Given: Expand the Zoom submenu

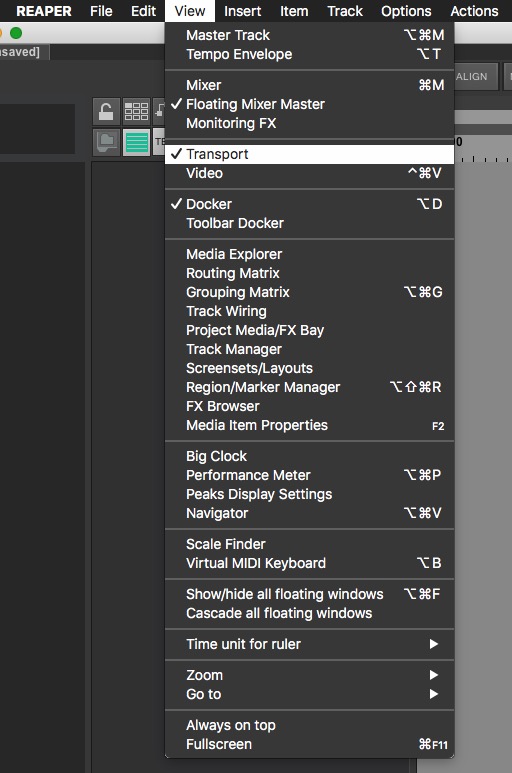Looking at the screenshot, I should pyautogui.click(x=309, y=675).
